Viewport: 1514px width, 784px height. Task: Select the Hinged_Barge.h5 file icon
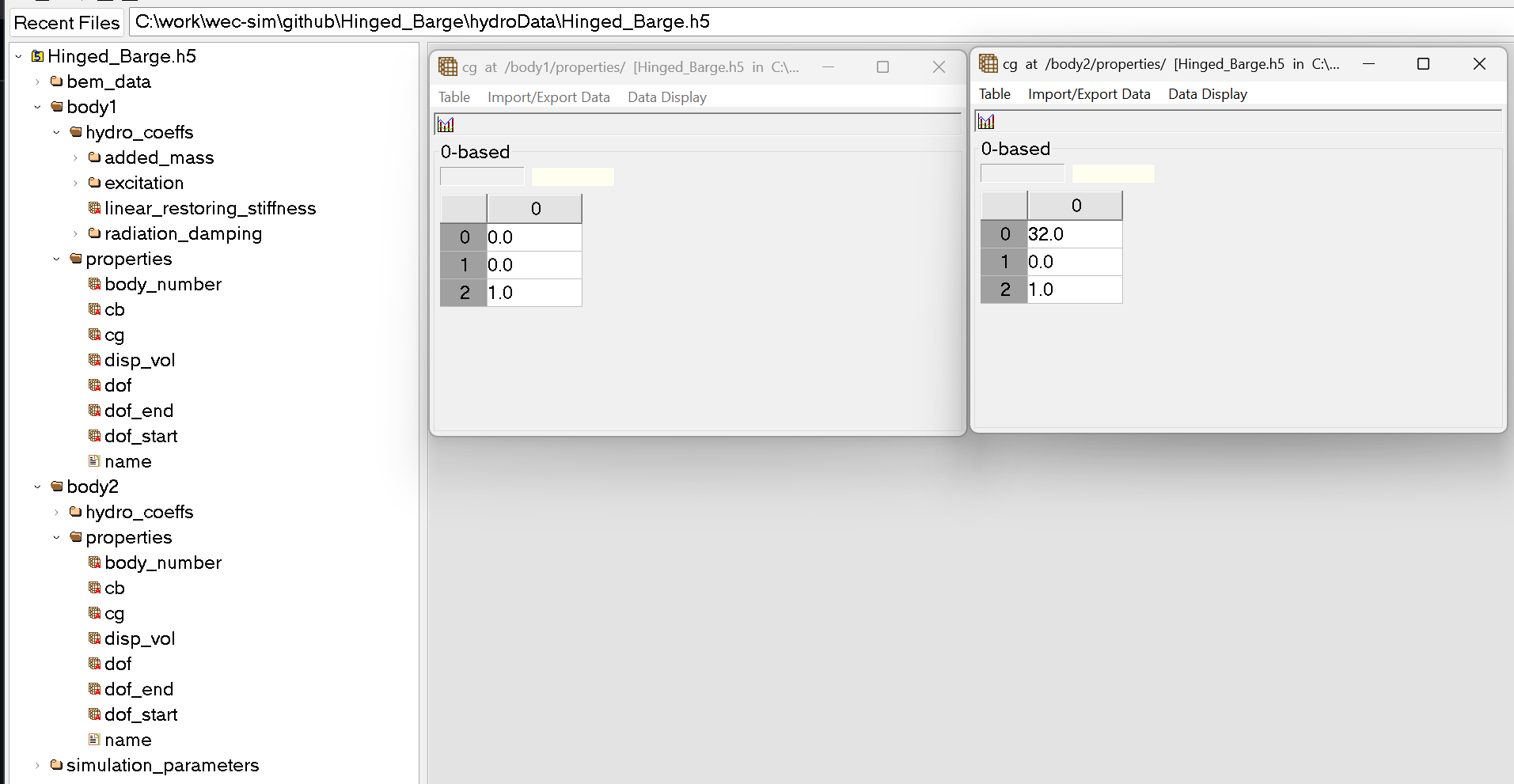click(36, 55)
